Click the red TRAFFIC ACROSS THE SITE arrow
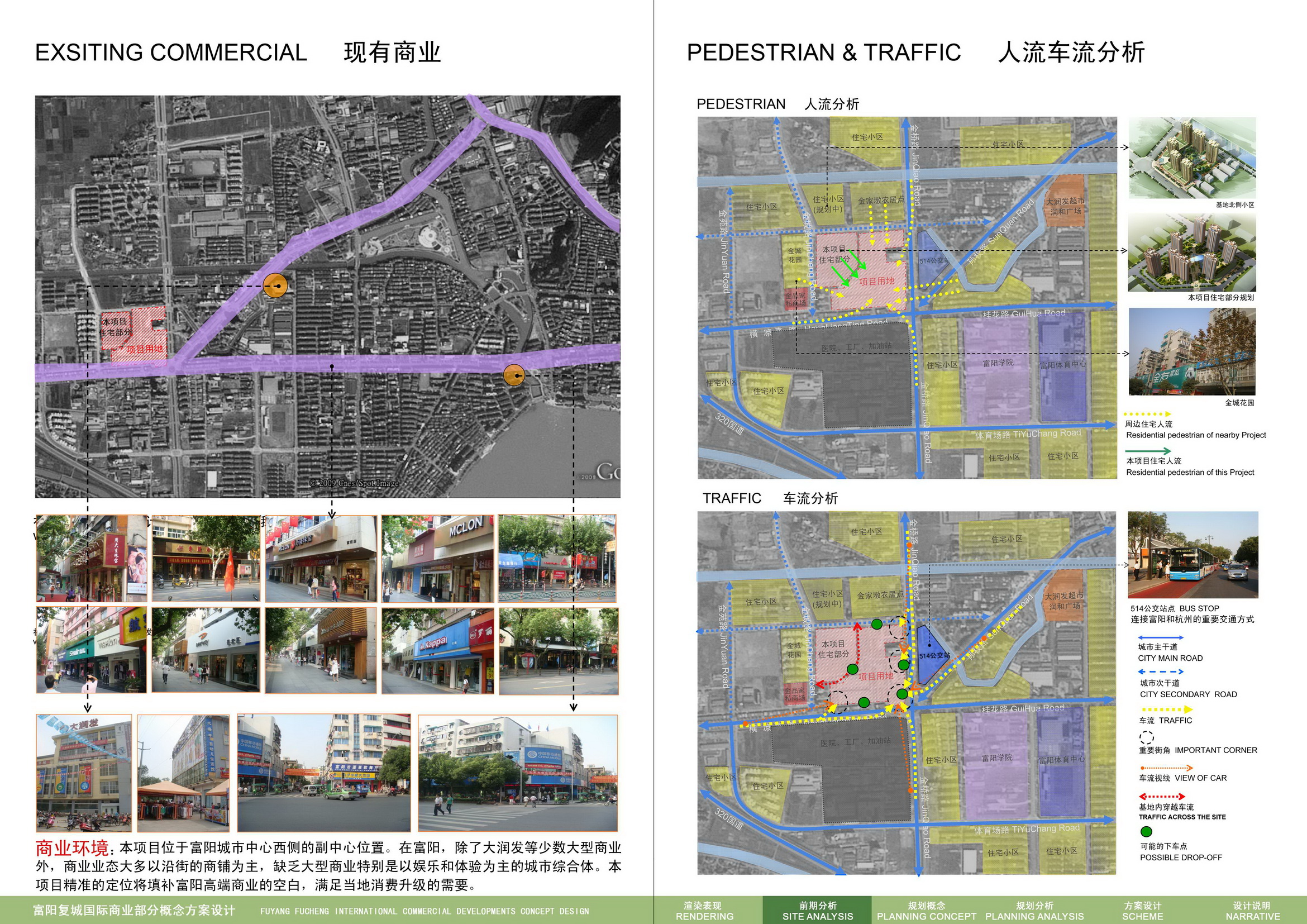The image size is (1307, 924). (1162, 797)
